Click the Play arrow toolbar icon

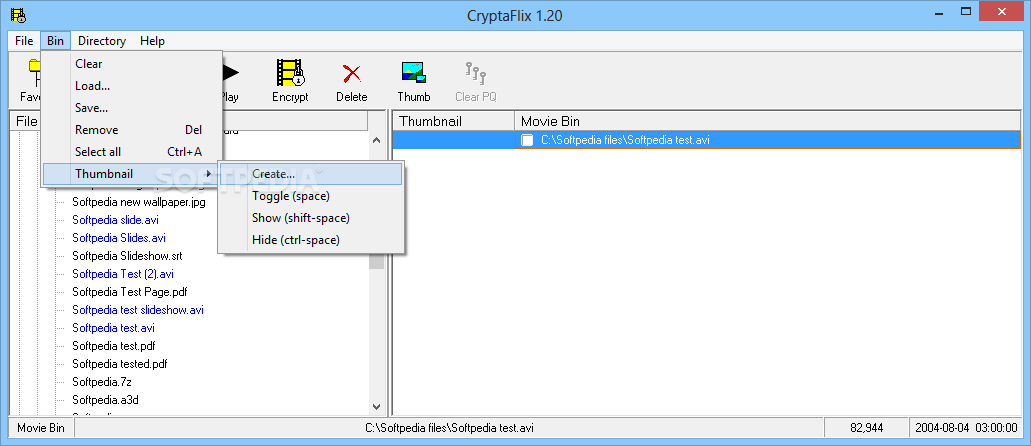point(230,73)
